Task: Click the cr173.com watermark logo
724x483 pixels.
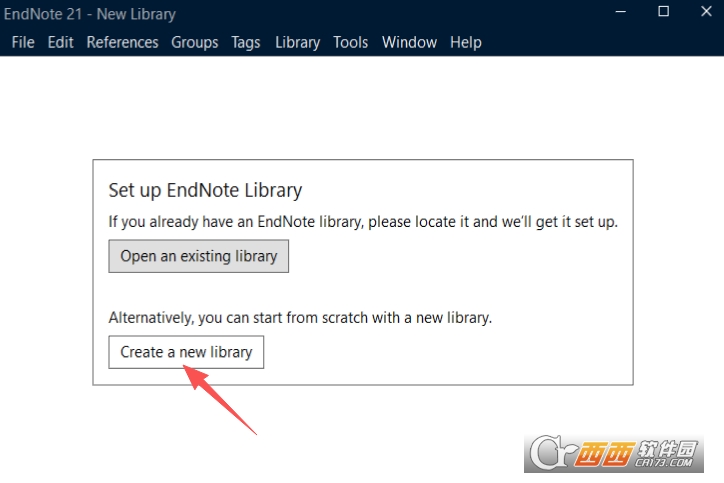Action: coord(614,453)
